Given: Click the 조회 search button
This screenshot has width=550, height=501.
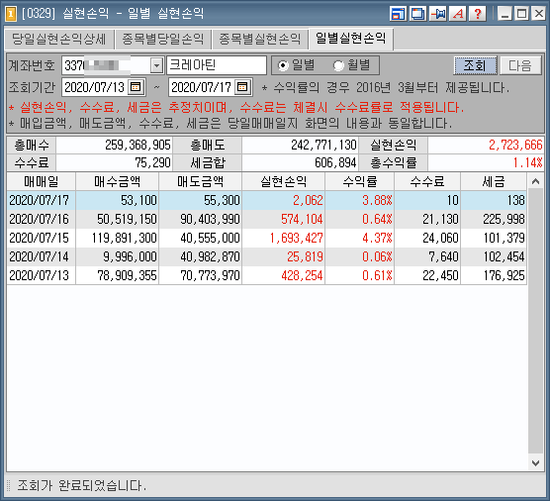Looking at the screenshot, I should tap(475, 65).
